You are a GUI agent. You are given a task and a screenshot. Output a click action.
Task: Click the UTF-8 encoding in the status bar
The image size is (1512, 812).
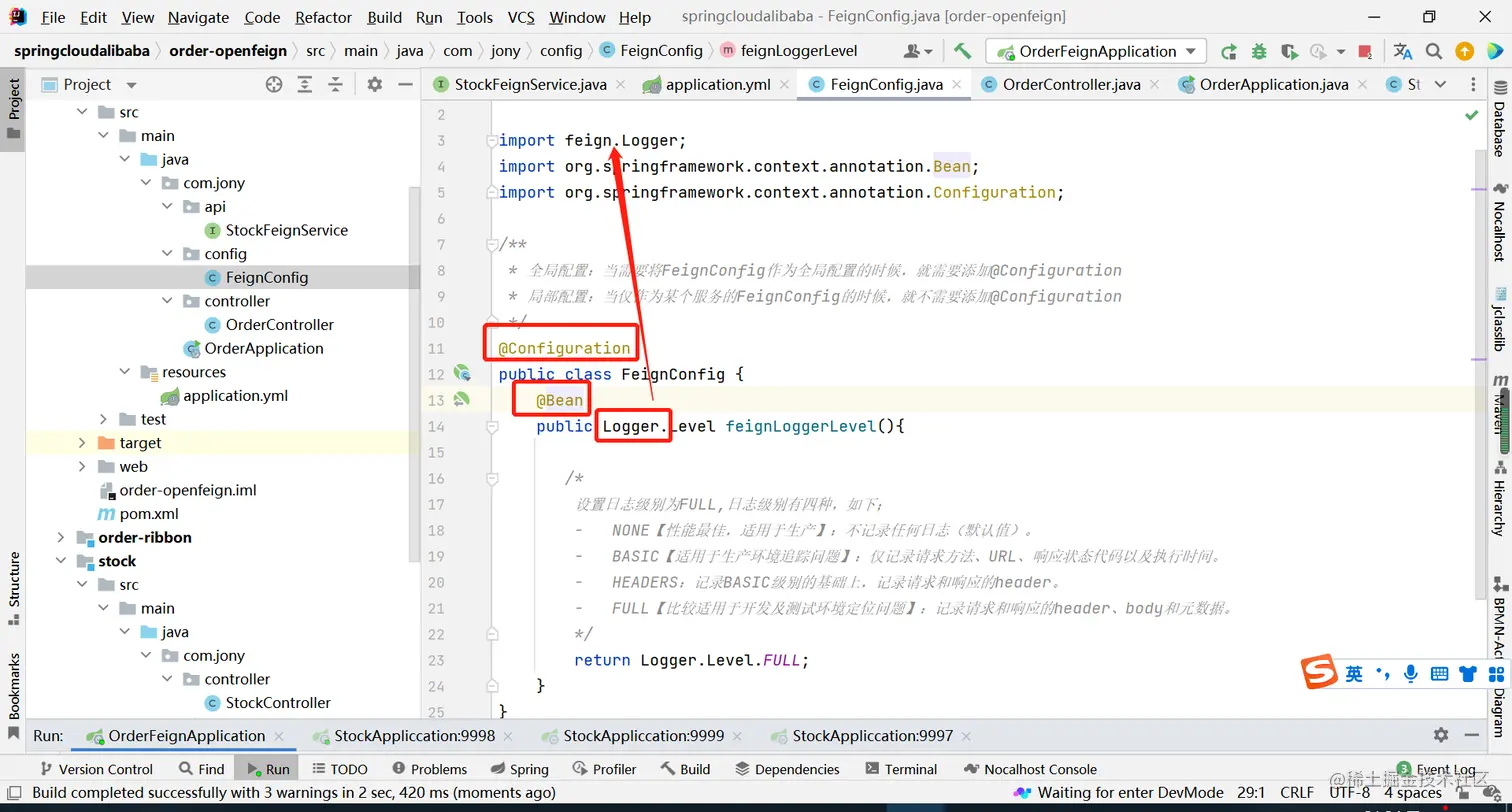tap(1350, 793)
